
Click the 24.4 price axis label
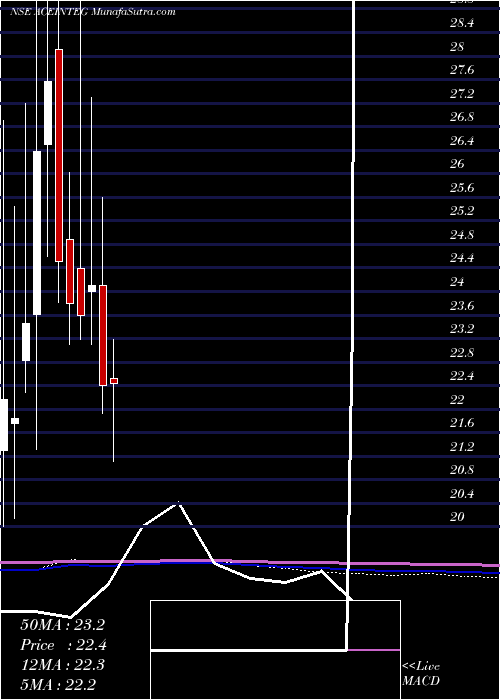pyautogui.click(x=462, y=258)
